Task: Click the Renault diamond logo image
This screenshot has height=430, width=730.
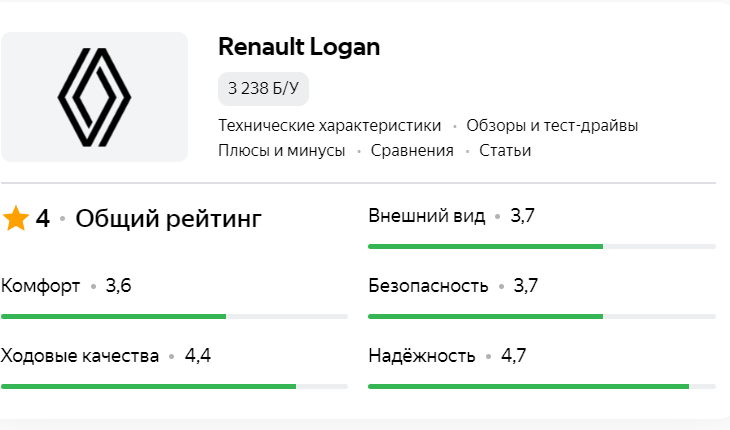Action: 94,97
